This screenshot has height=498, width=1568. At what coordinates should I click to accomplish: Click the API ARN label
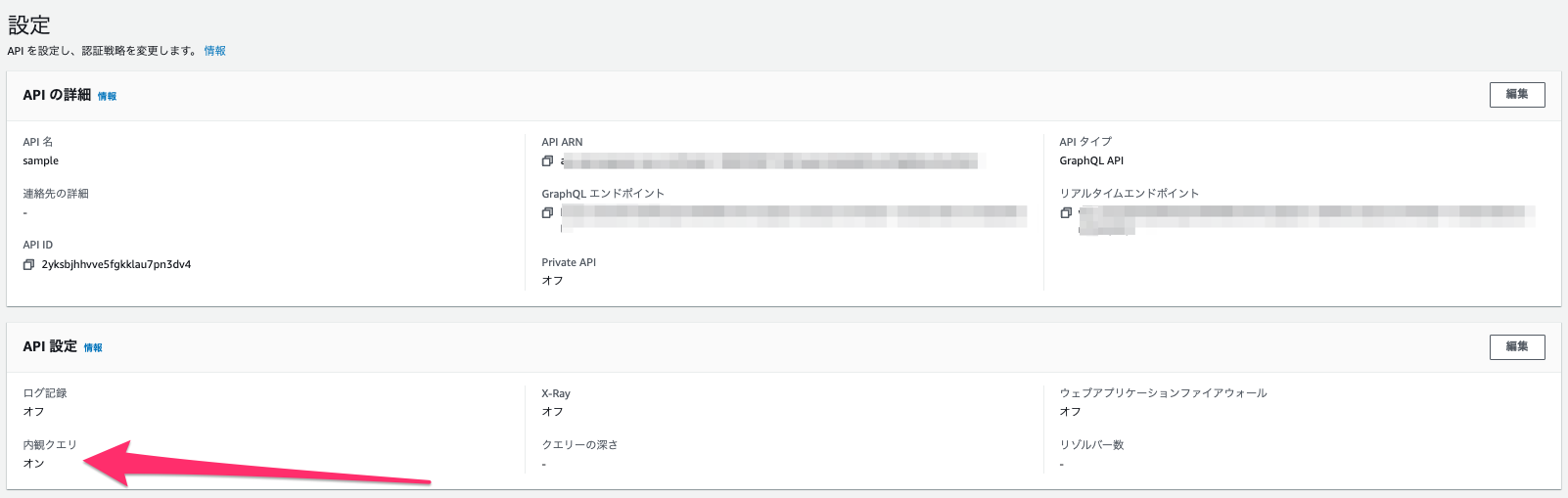click(562, 143)
